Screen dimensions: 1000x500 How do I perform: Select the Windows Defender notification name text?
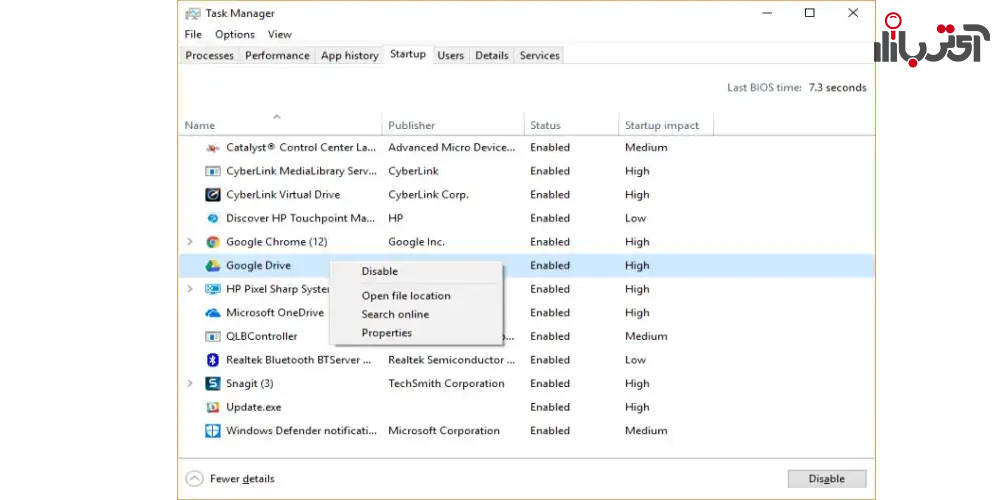[x=301, y=431]
